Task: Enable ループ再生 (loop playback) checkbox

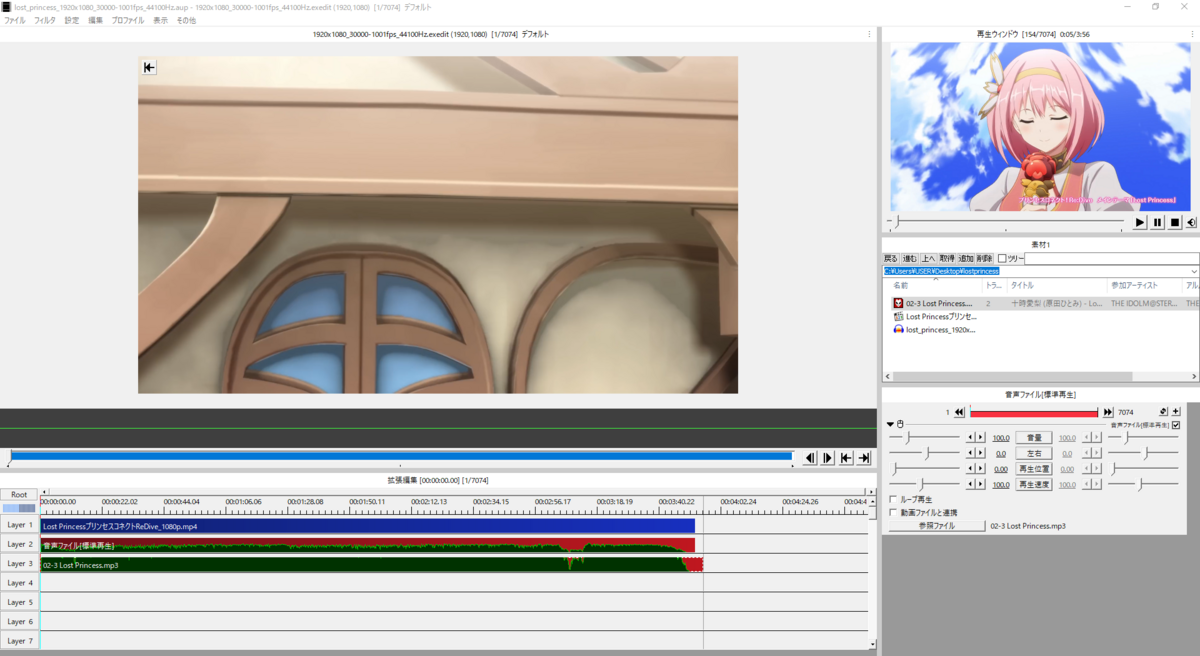Action: point(893,499)
